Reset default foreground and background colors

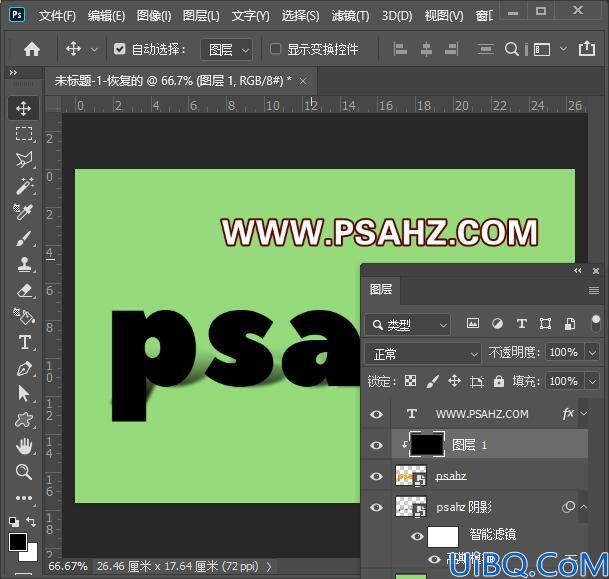14,522
